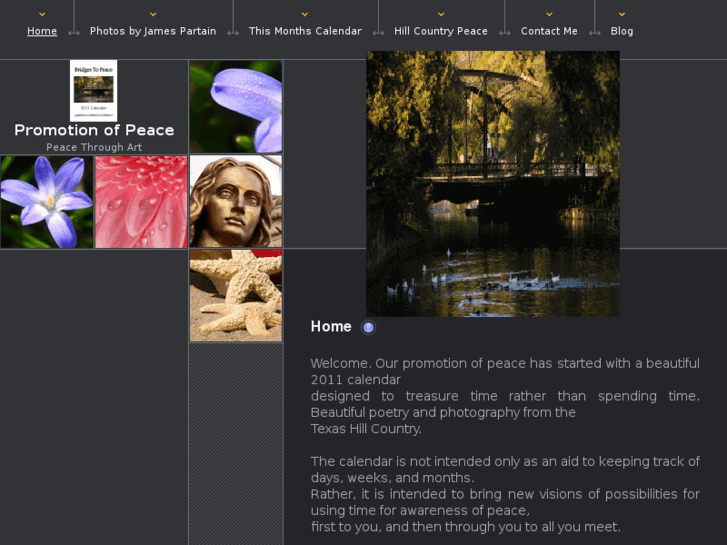The height and width of the screenshot is (545, 727).
Task: Click the Peace Through Art tagline
Action: [x=94, y=147]
